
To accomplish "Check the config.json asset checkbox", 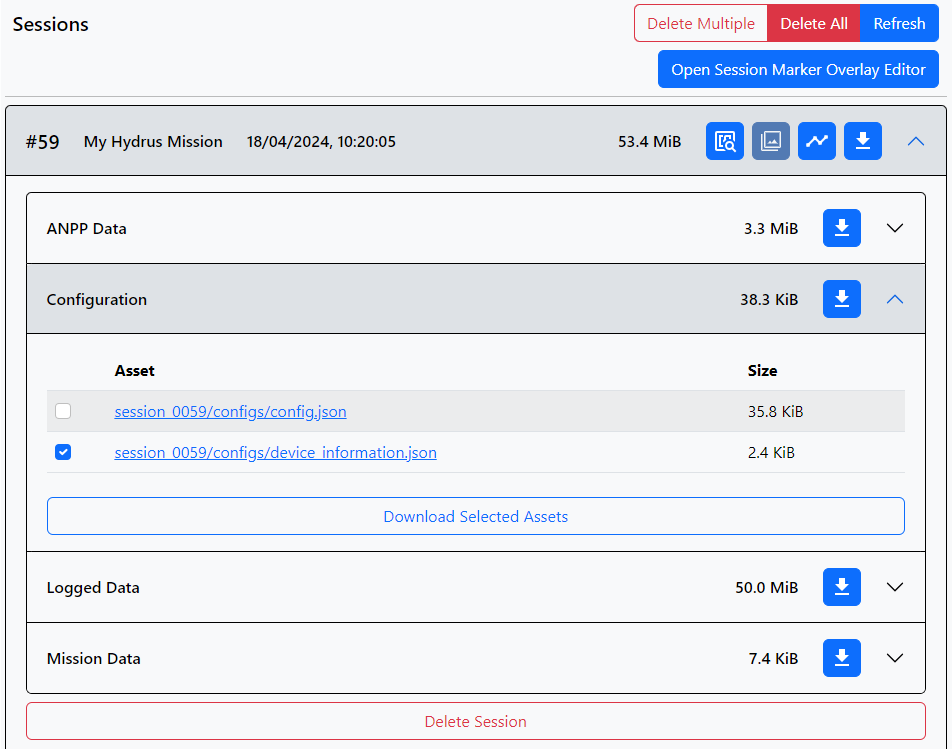I will pyautogui.click(x=63, y=411).
